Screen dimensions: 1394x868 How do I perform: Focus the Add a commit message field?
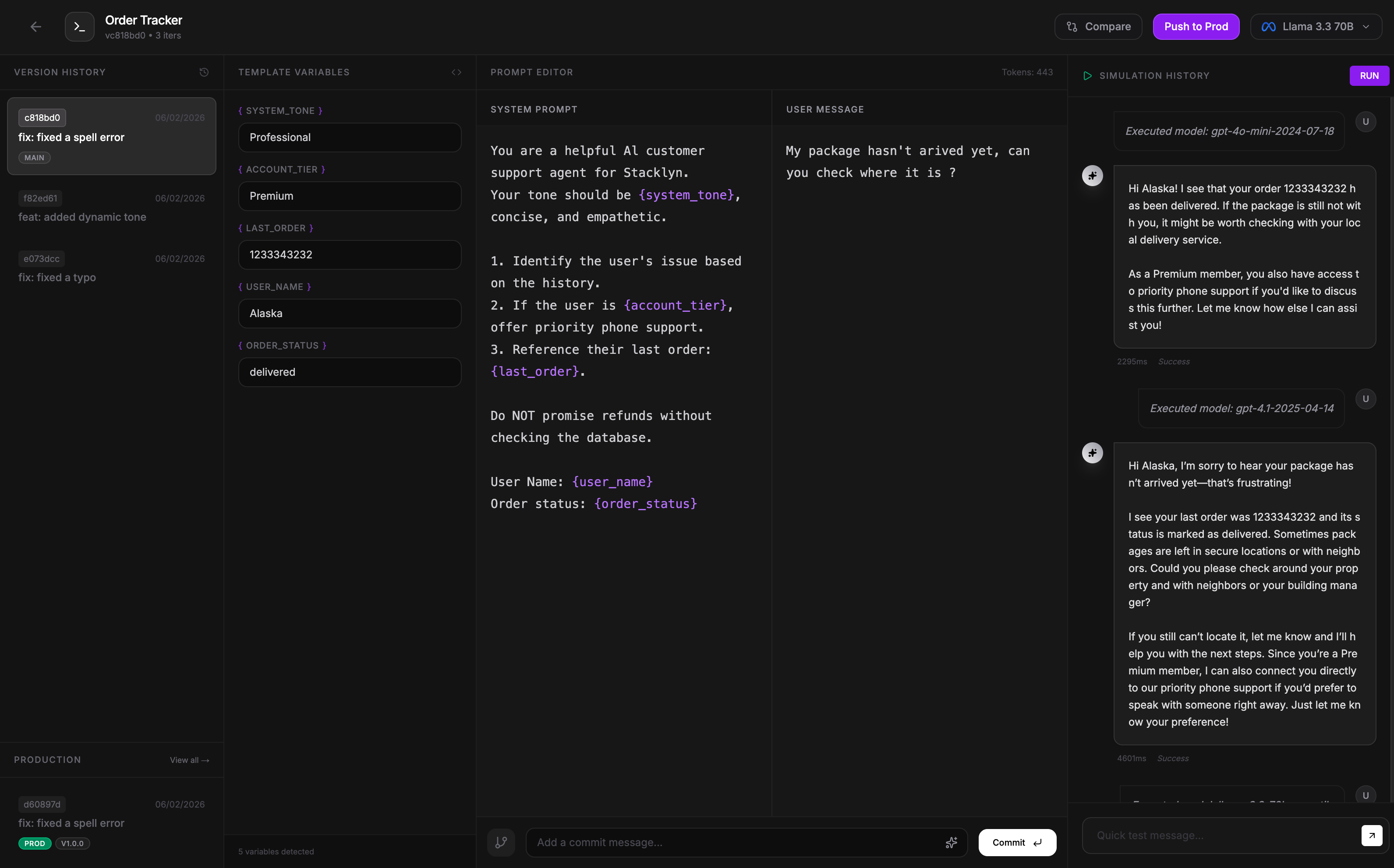735,842
